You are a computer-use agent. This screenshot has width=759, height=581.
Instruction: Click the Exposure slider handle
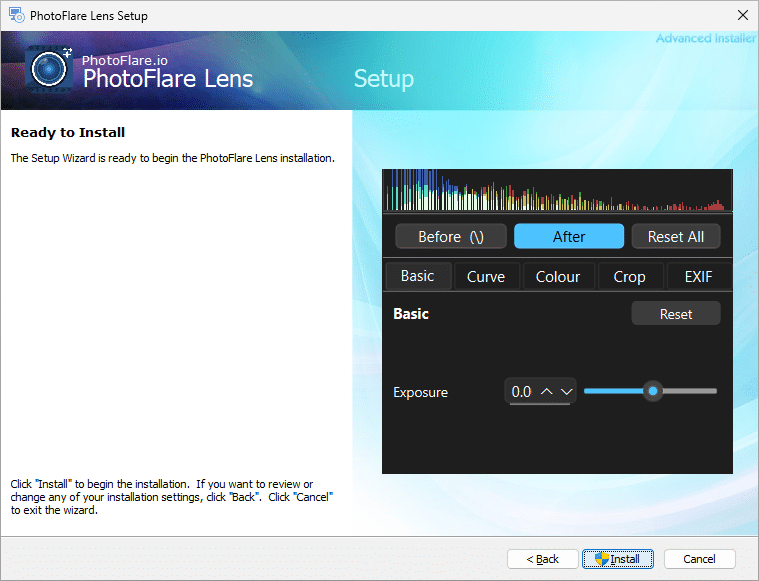[x=653, y=391]
